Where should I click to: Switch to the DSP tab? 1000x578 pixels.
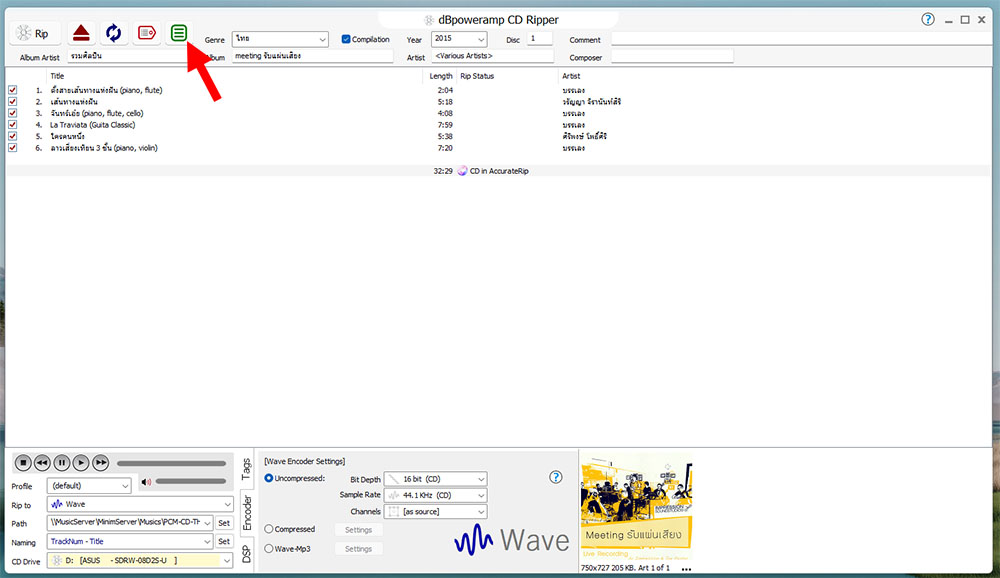[246, 554]
